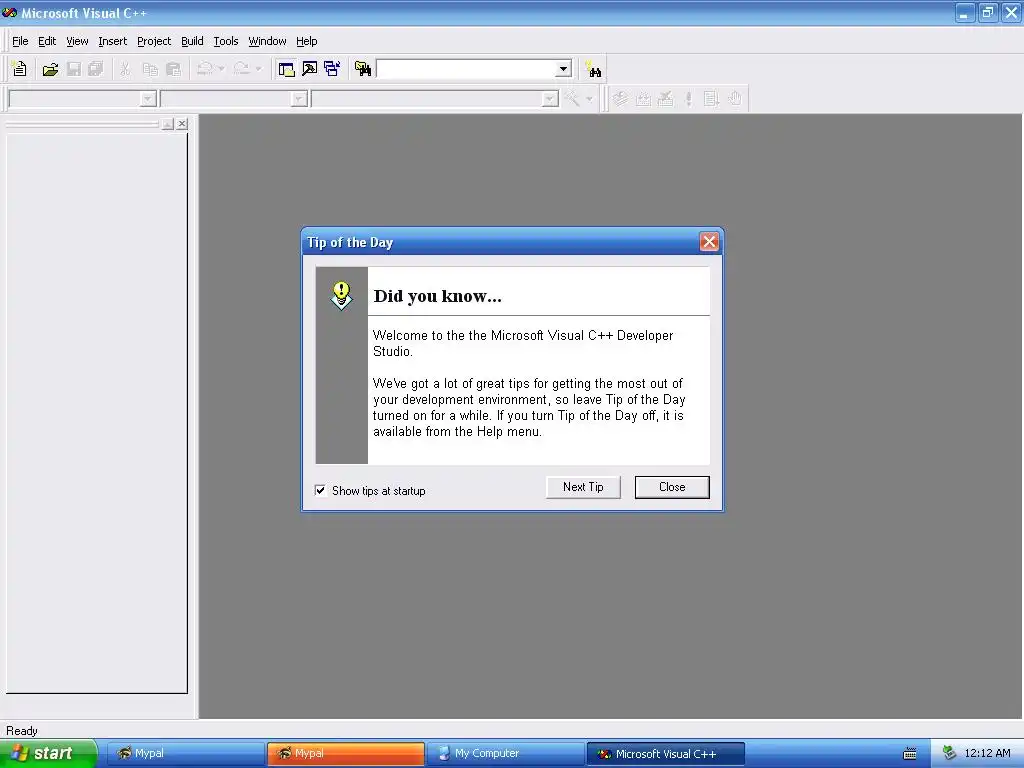Click the 12:12 AM clock
The height and width of the screenshot is (768, 1024).
pyautogui.click(x=987, y=754)
